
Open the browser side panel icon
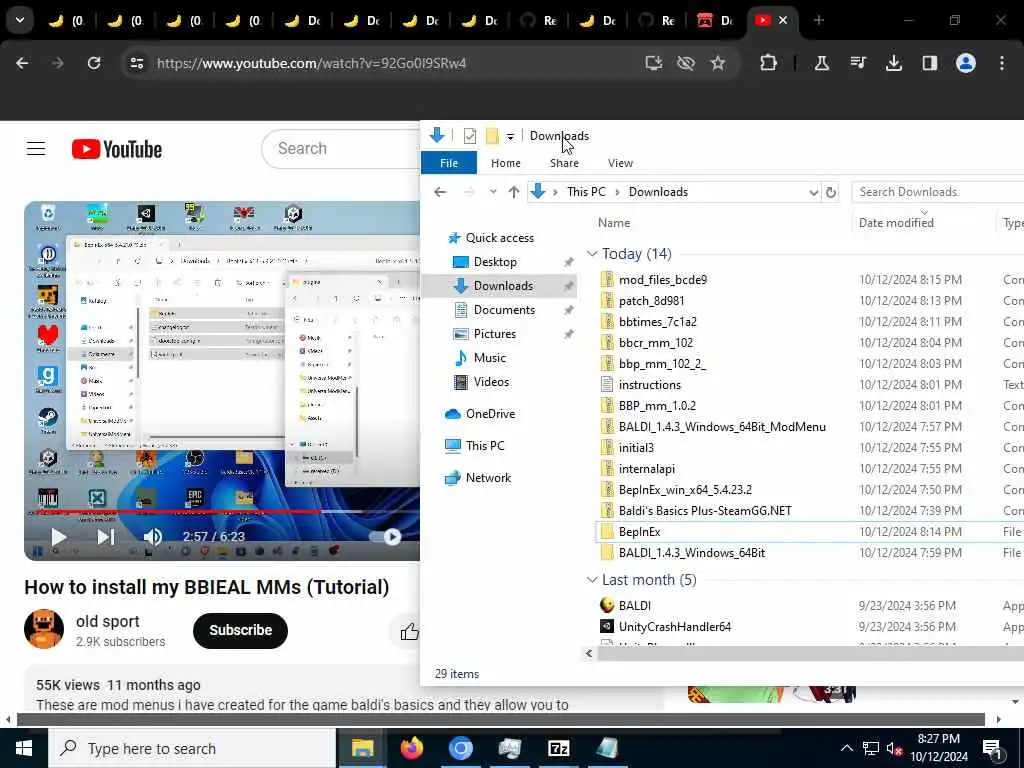(929, 63)
